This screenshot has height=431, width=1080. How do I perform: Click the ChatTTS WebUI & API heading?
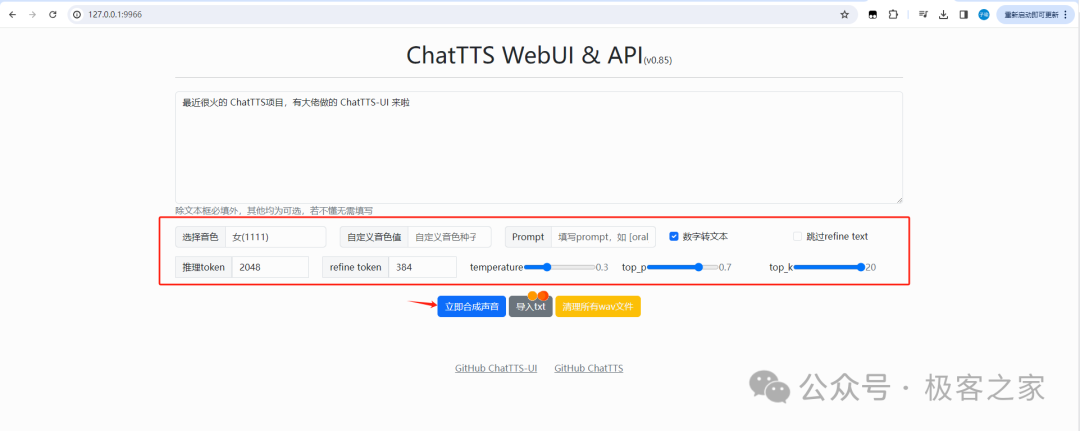coord(524,55)
